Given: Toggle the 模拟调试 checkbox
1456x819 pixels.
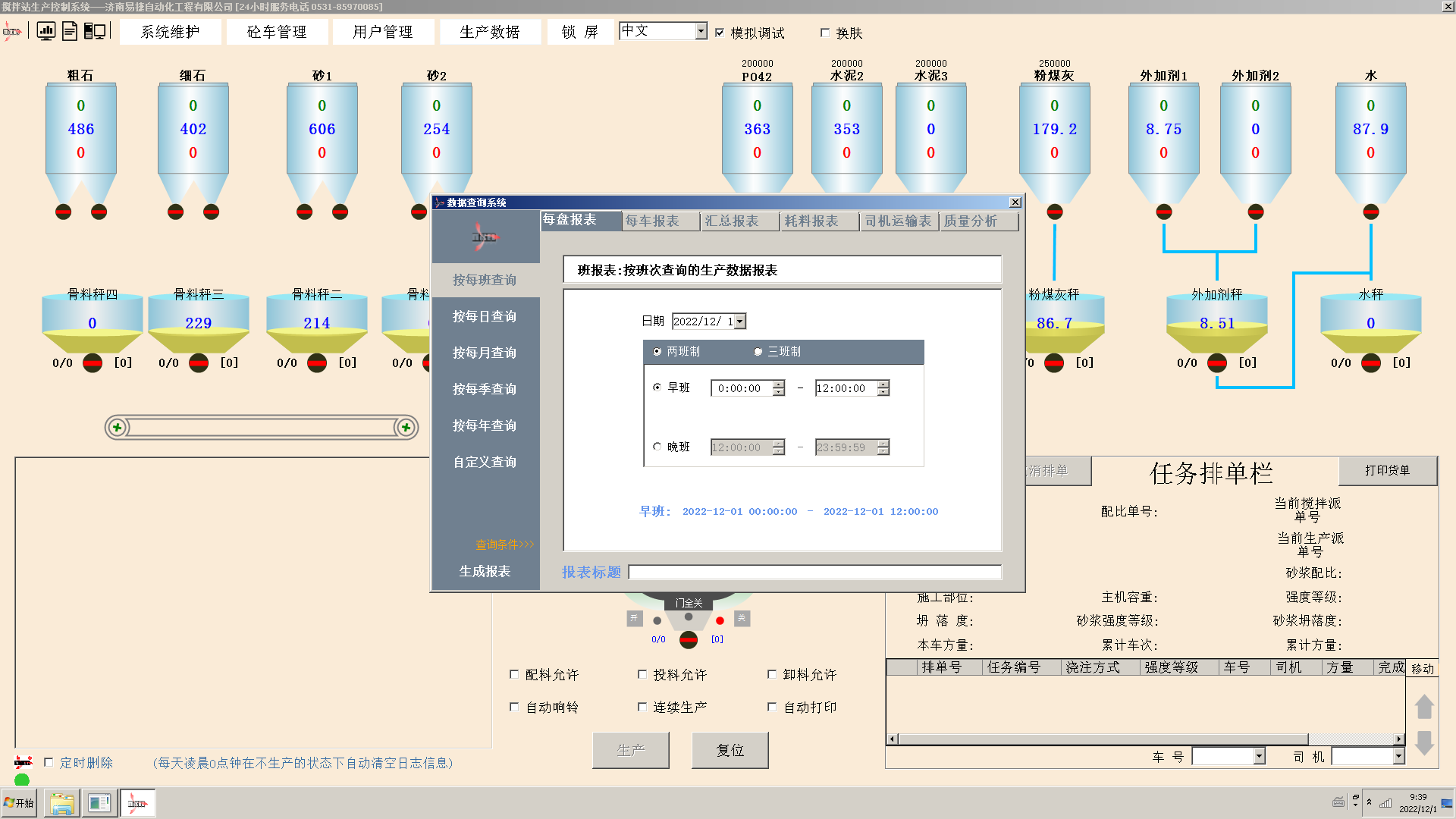Looking at the screenshot, I should (x=720, y=33).
